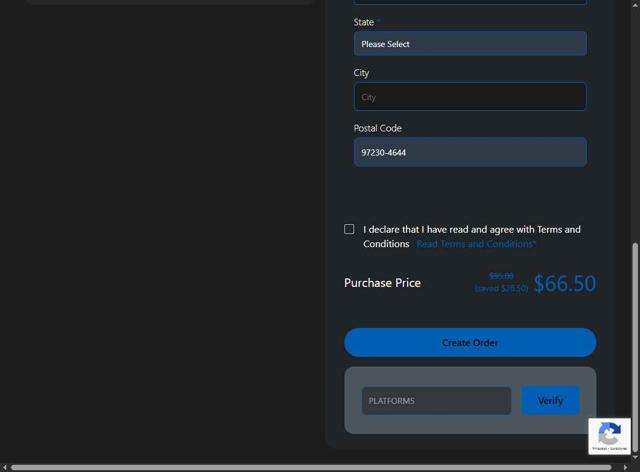Click the Purchase Price label
This screenshot has width=640, height=472.
tap(382, 283)
